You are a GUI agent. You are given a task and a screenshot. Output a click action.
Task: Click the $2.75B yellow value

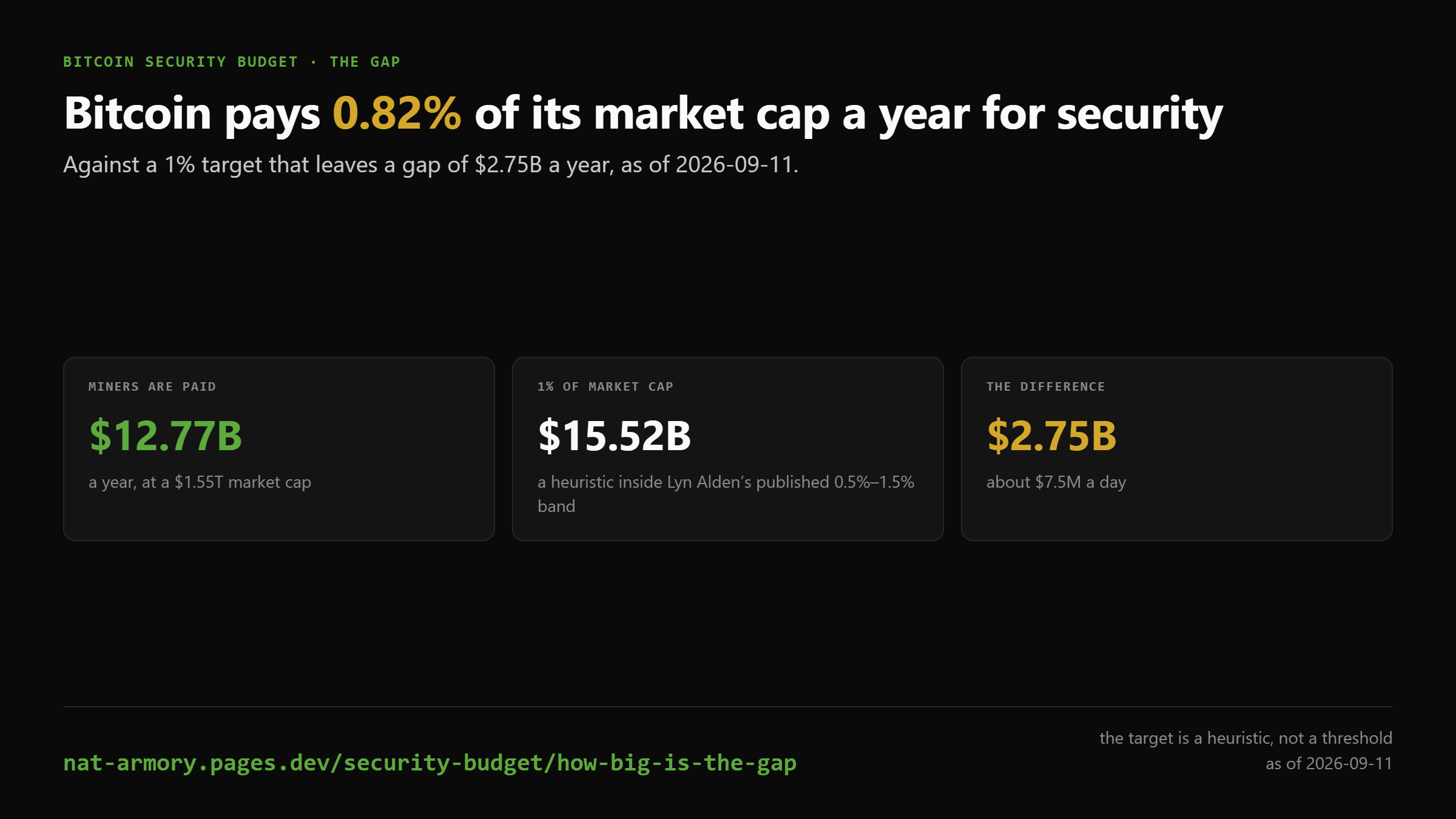click(x=1051, y=436)
